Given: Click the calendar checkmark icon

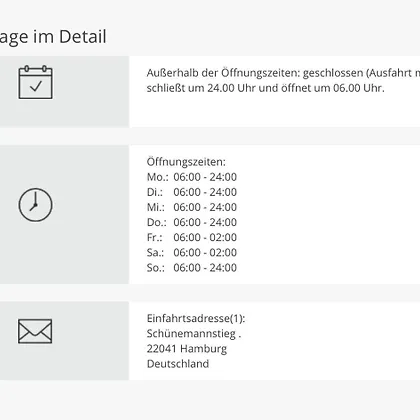Looking at the screenshot, I should pos(35,82).
